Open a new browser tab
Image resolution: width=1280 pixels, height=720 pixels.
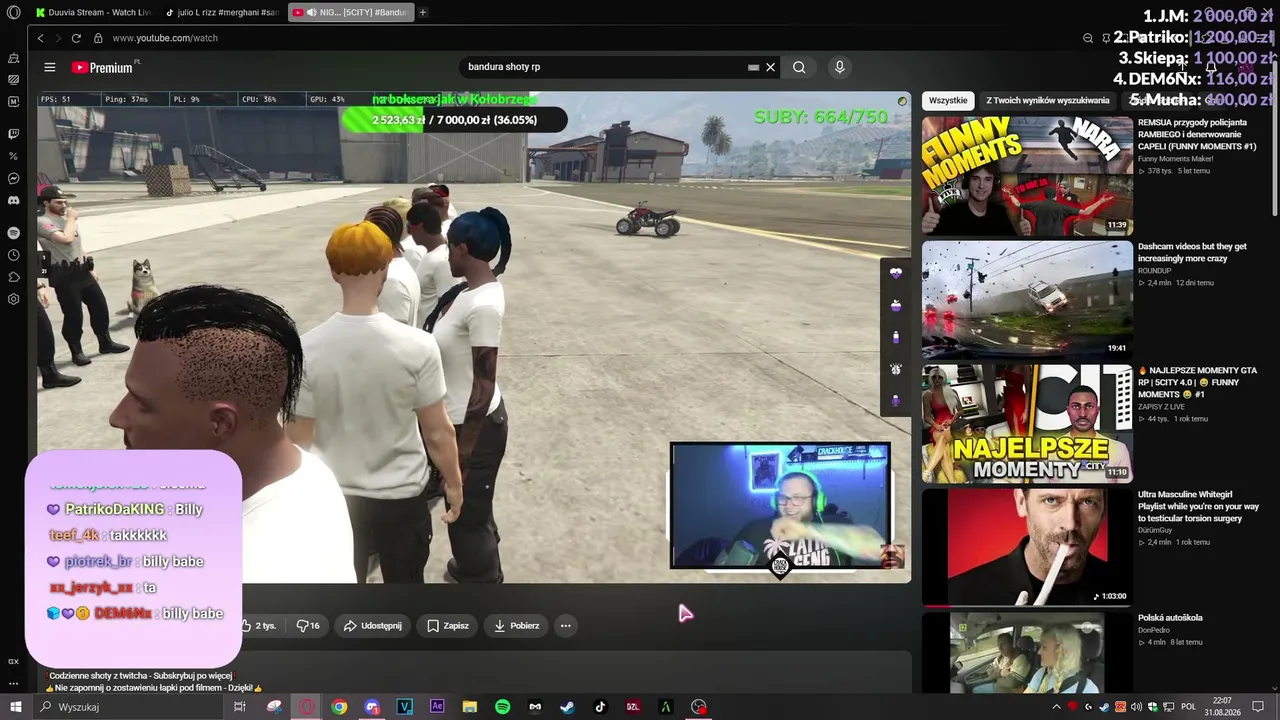coord(423,12)
